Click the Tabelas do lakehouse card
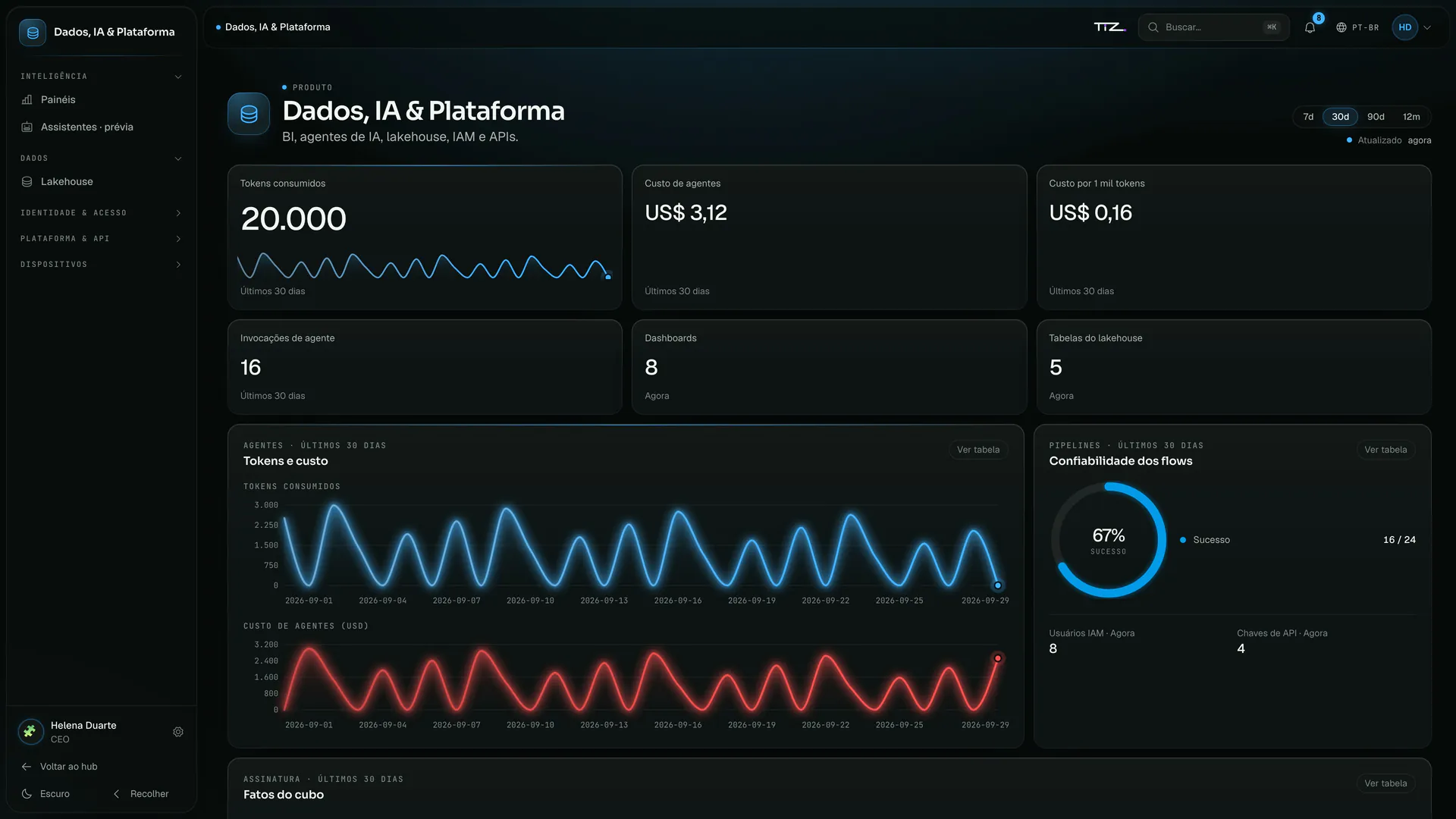 1234,367
